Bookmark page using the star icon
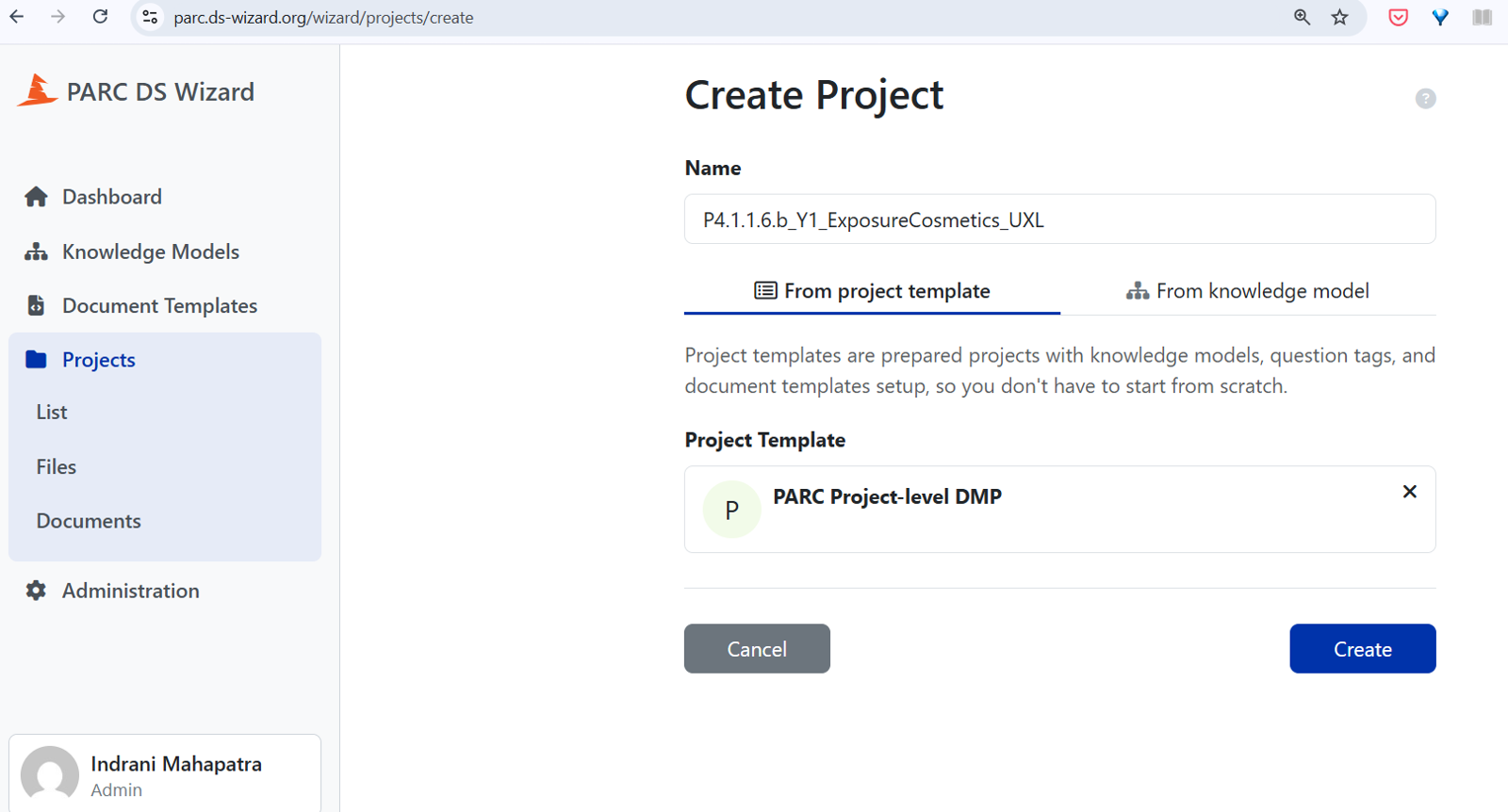This screenshot has height=812, width=1508. [x=1339, y=17]
